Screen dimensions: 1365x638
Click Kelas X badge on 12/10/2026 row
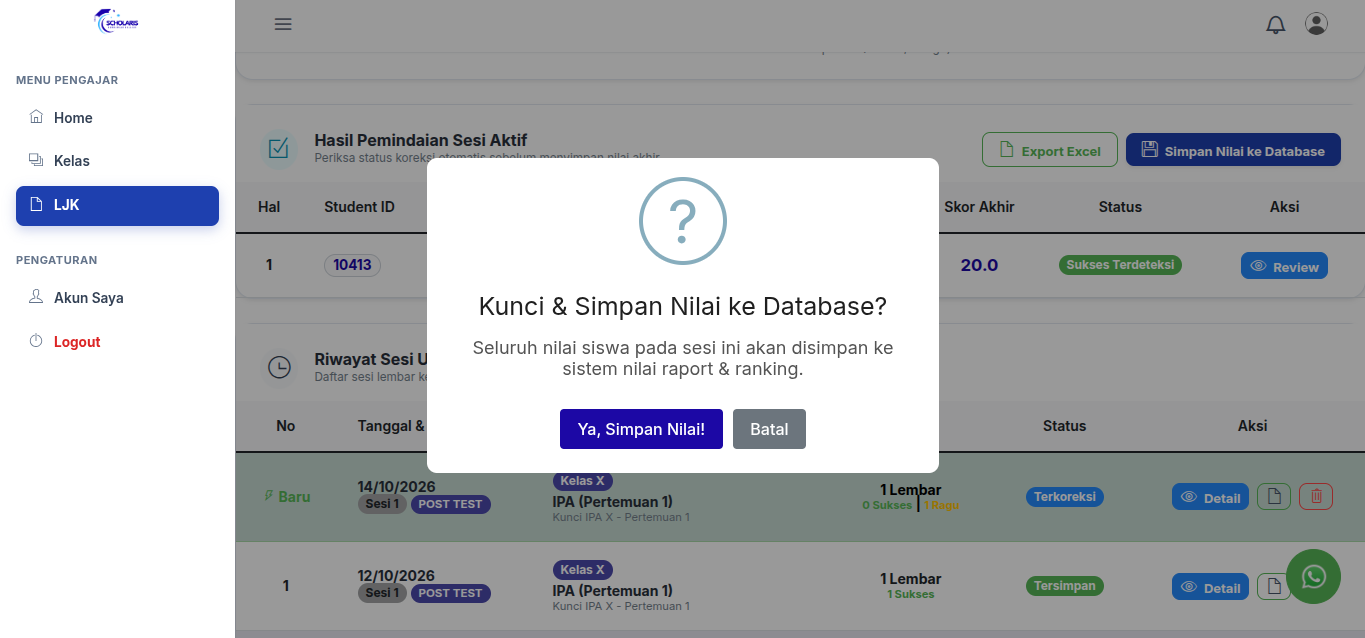coord(583,570)
